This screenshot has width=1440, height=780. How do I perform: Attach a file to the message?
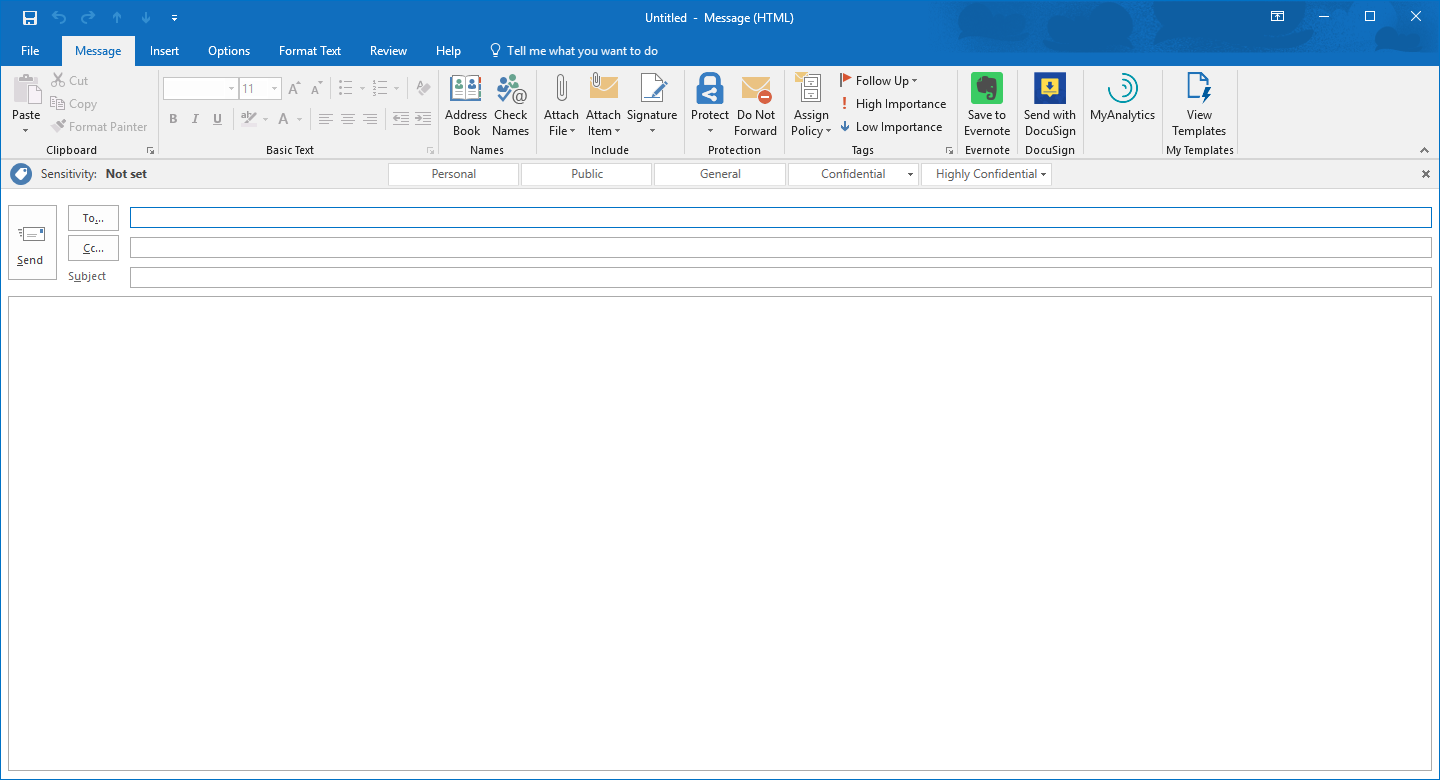[560, 104]
